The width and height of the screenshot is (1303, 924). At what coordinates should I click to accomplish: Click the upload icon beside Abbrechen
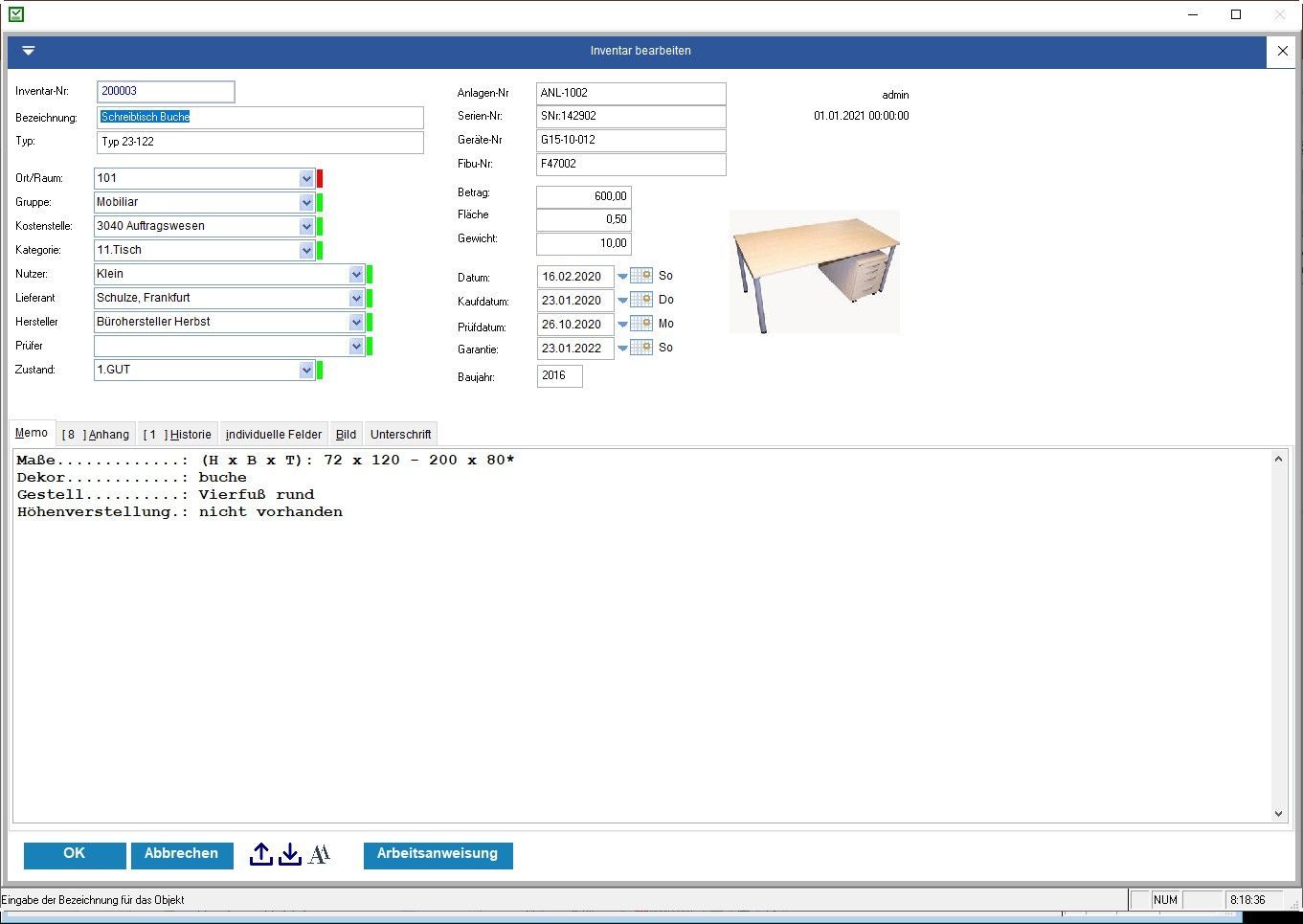tap(260, 855)
